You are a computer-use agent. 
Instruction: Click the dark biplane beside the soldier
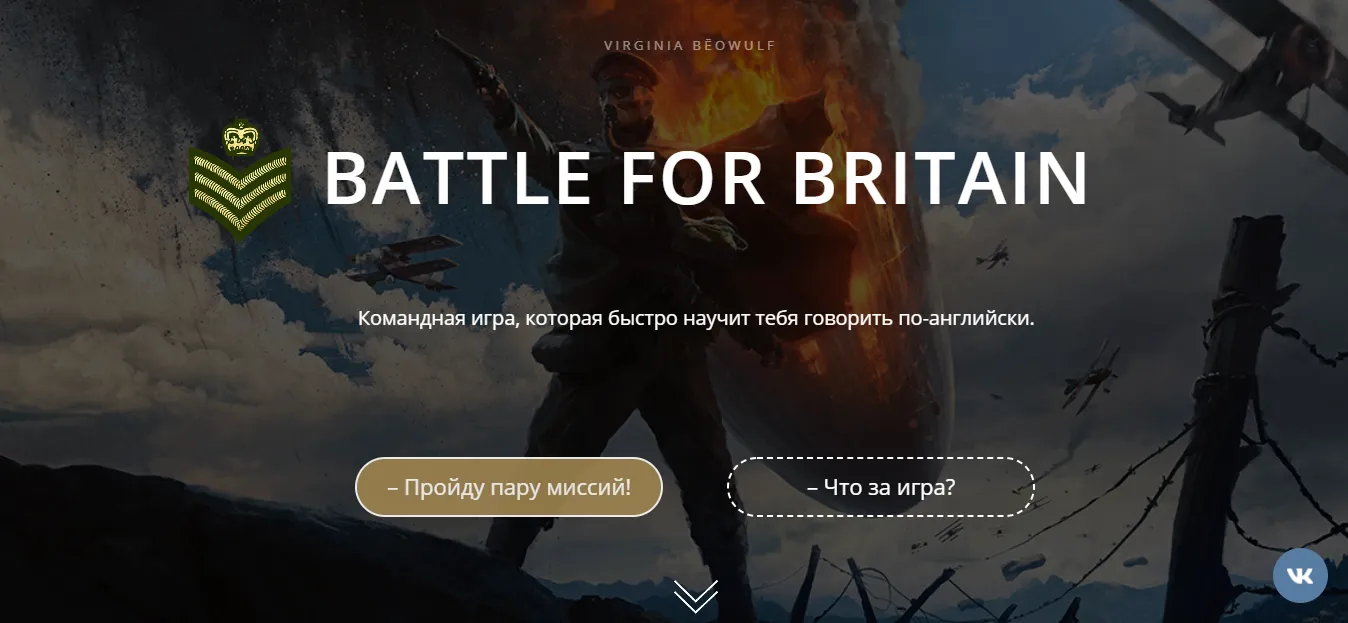click(x=405, y=261)
